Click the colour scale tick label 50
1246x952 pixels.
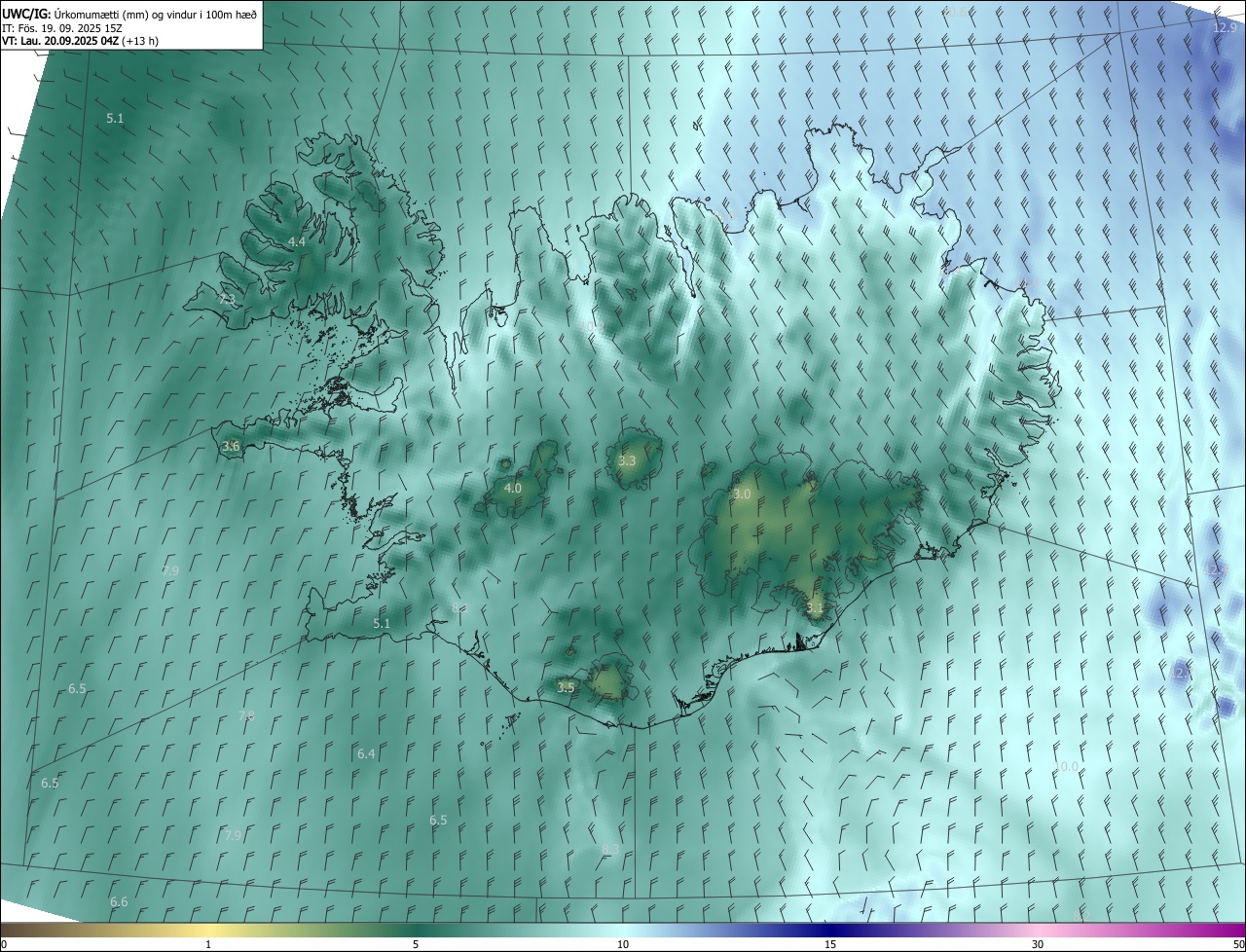tap(1237, 944)
